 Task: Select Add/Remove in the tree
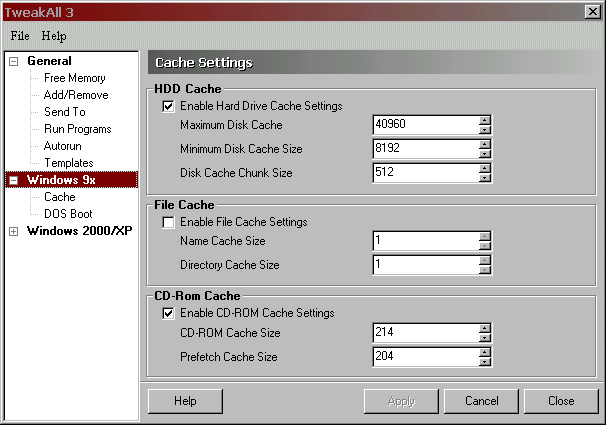76,95
